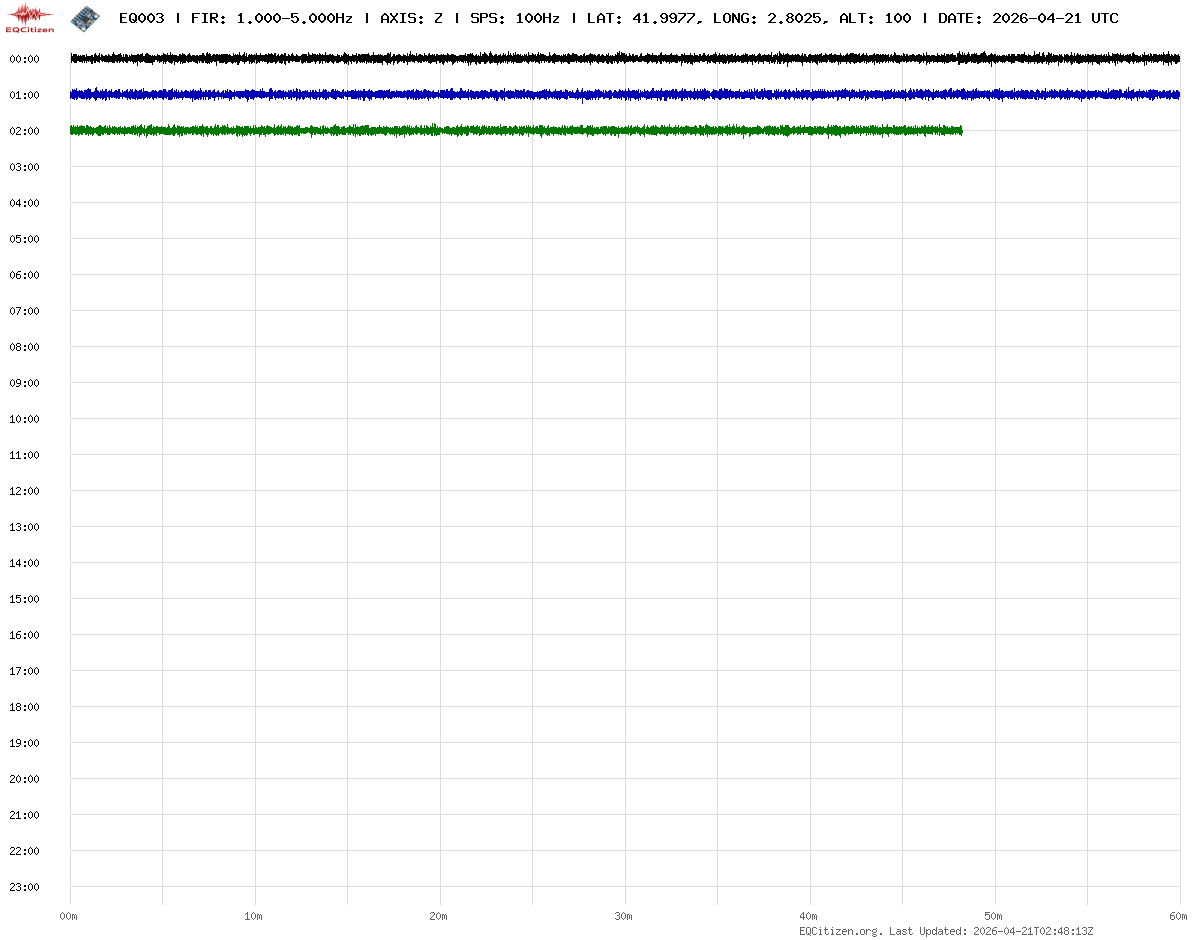Select the 00:00 hour row label
Screen dimensions: 1200x940
(x=24, y=59)
